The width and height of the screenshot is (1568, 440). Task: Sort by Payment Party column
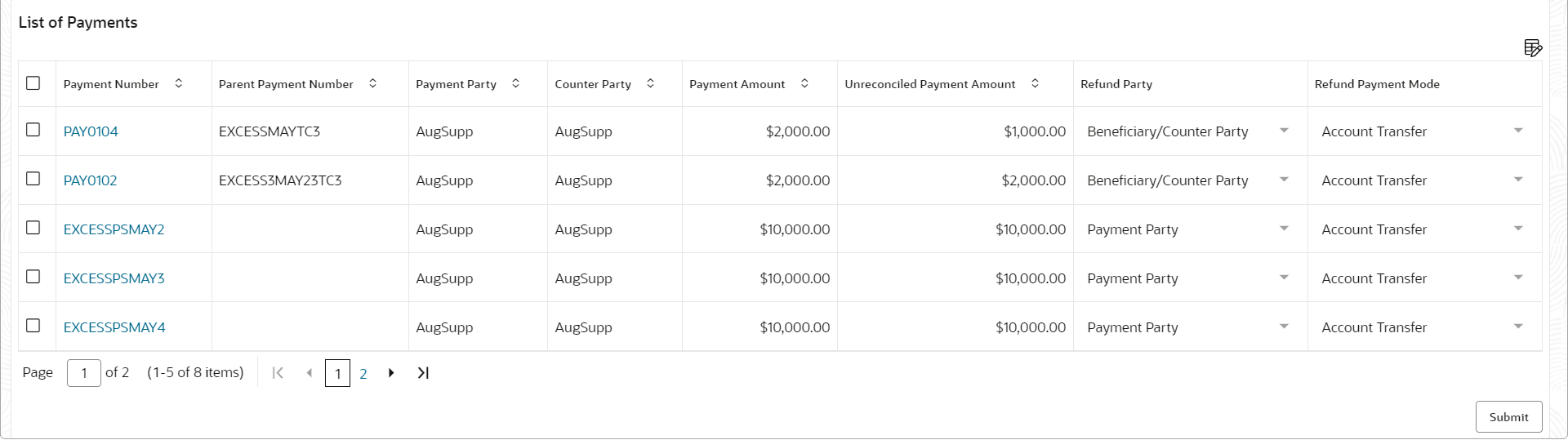pos(516,83)
